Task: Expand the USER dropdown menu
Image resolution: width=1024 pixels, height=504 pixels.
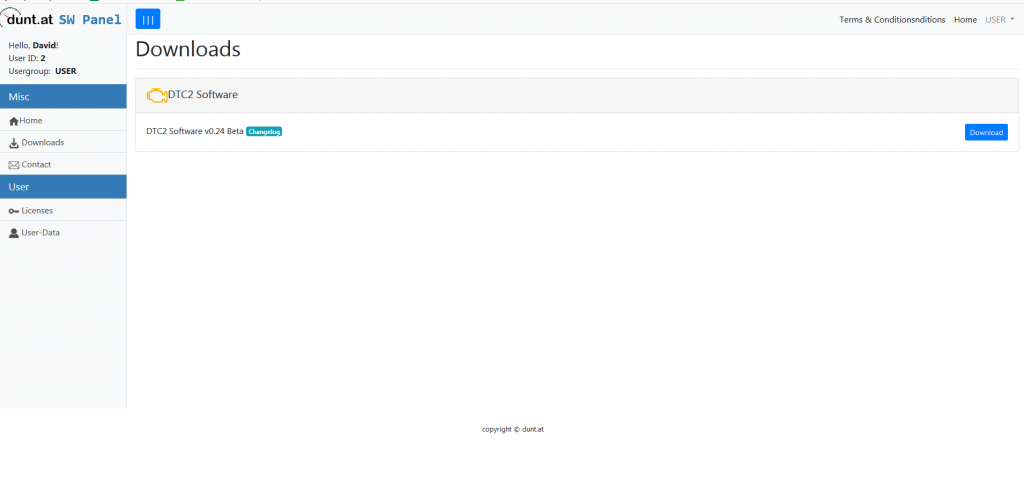Action: click(999, 20)
